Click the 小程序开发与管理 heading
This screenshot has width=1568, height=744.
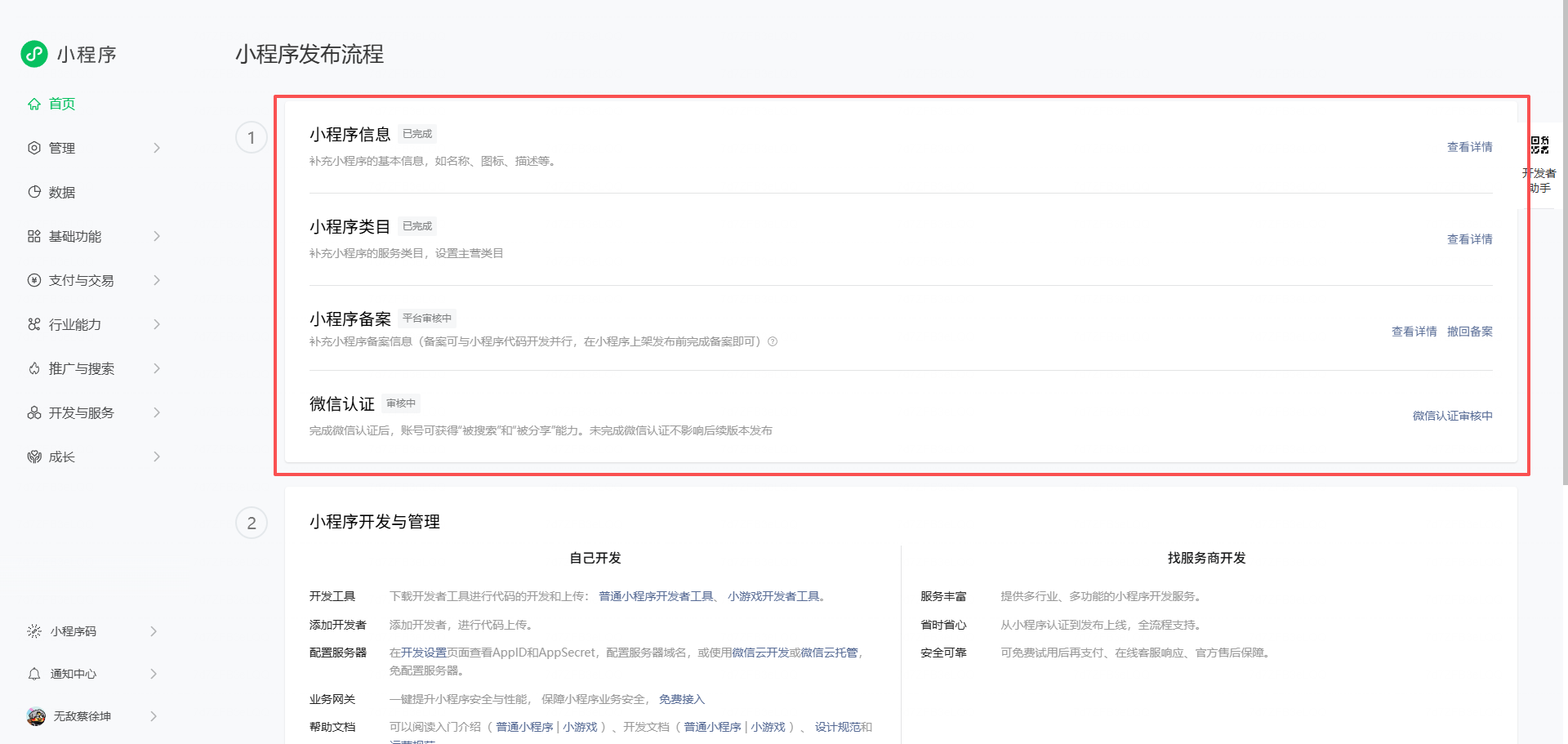point(375,522)
